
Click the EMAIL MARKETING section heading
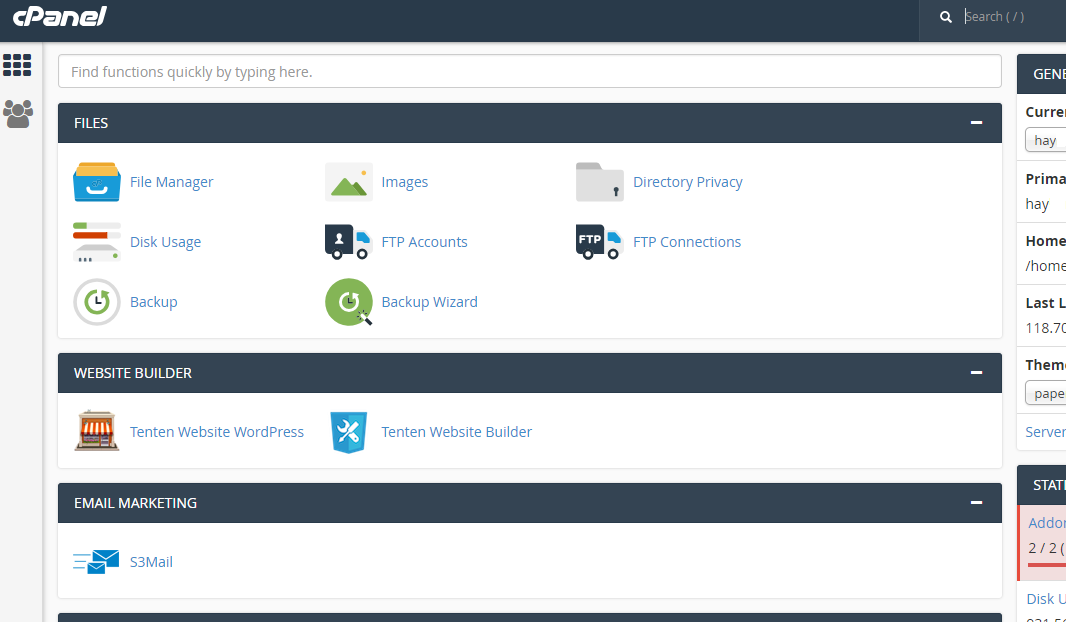point(135,503)
